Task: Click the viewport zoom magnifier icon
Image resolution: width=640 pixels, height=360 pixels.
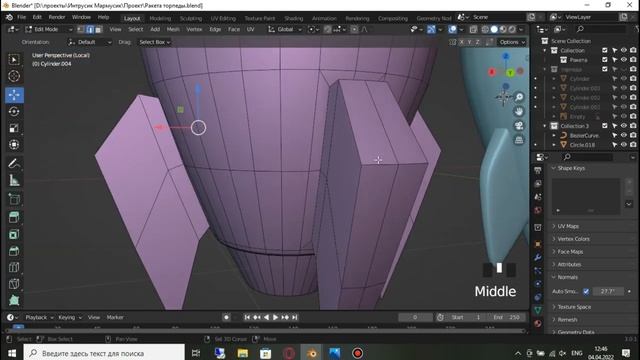Action: click(519, 97)
